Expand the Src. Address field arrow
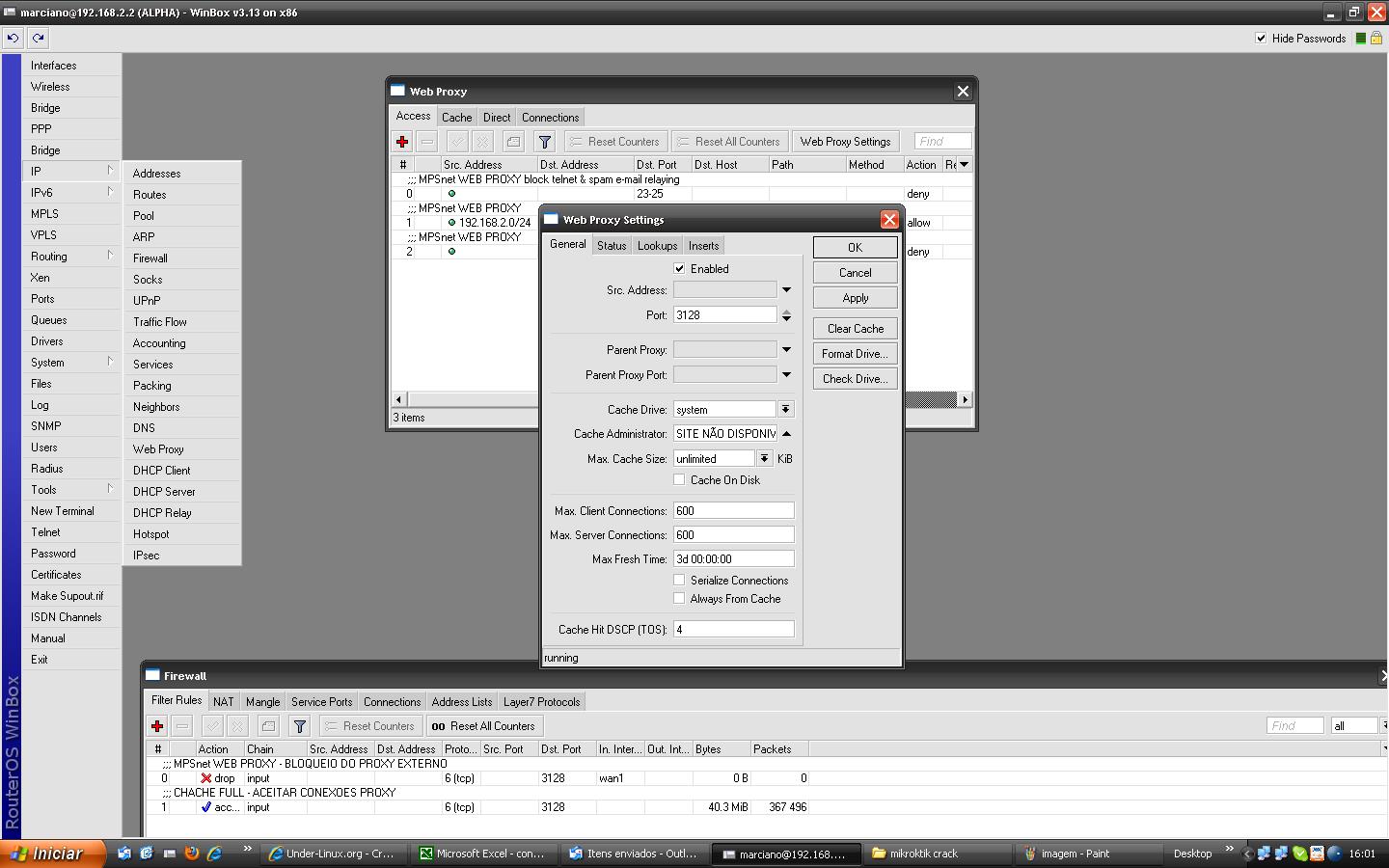 point(786,290)
